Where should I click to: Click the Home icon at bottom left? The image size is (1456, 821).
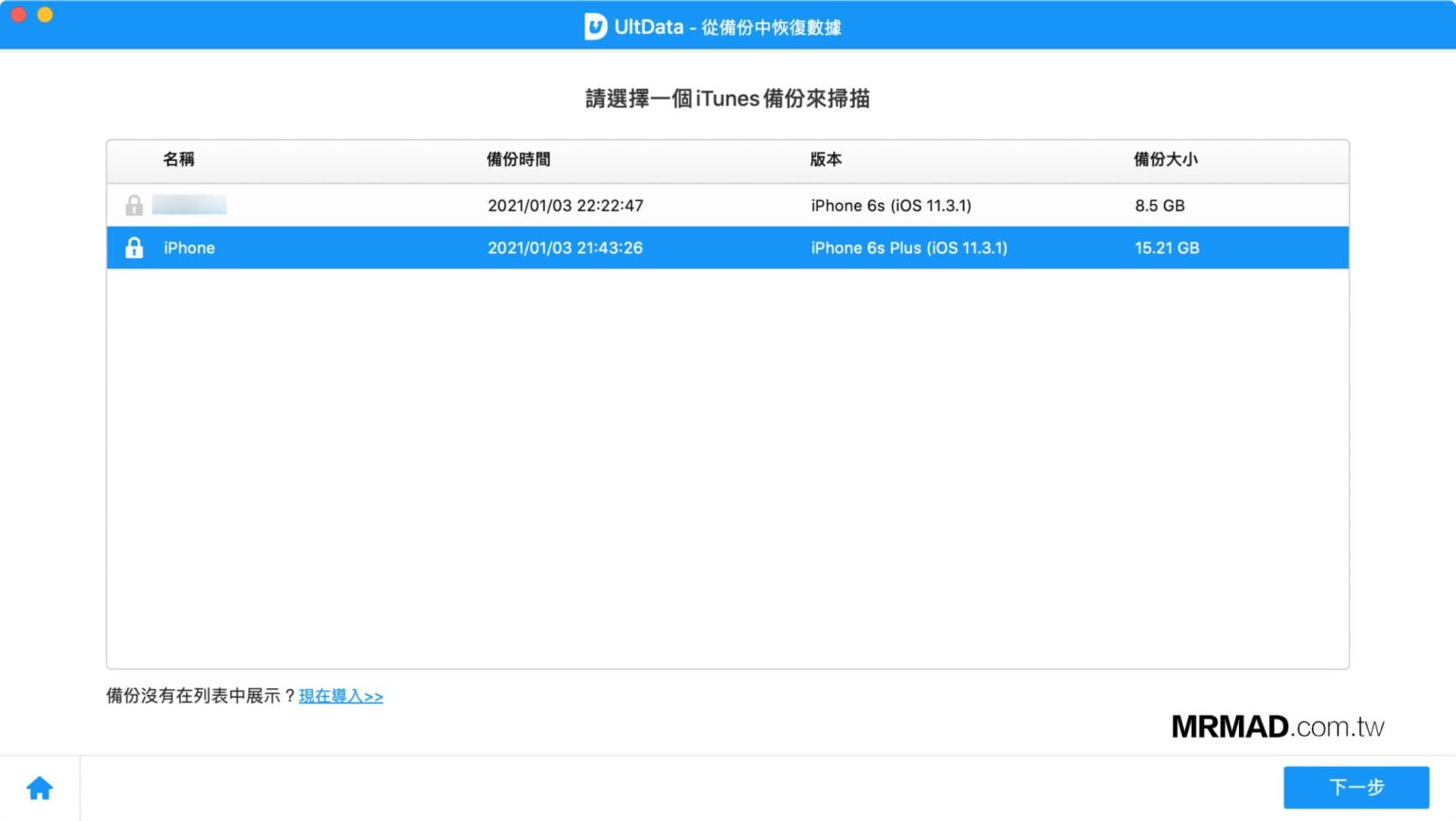40,787
